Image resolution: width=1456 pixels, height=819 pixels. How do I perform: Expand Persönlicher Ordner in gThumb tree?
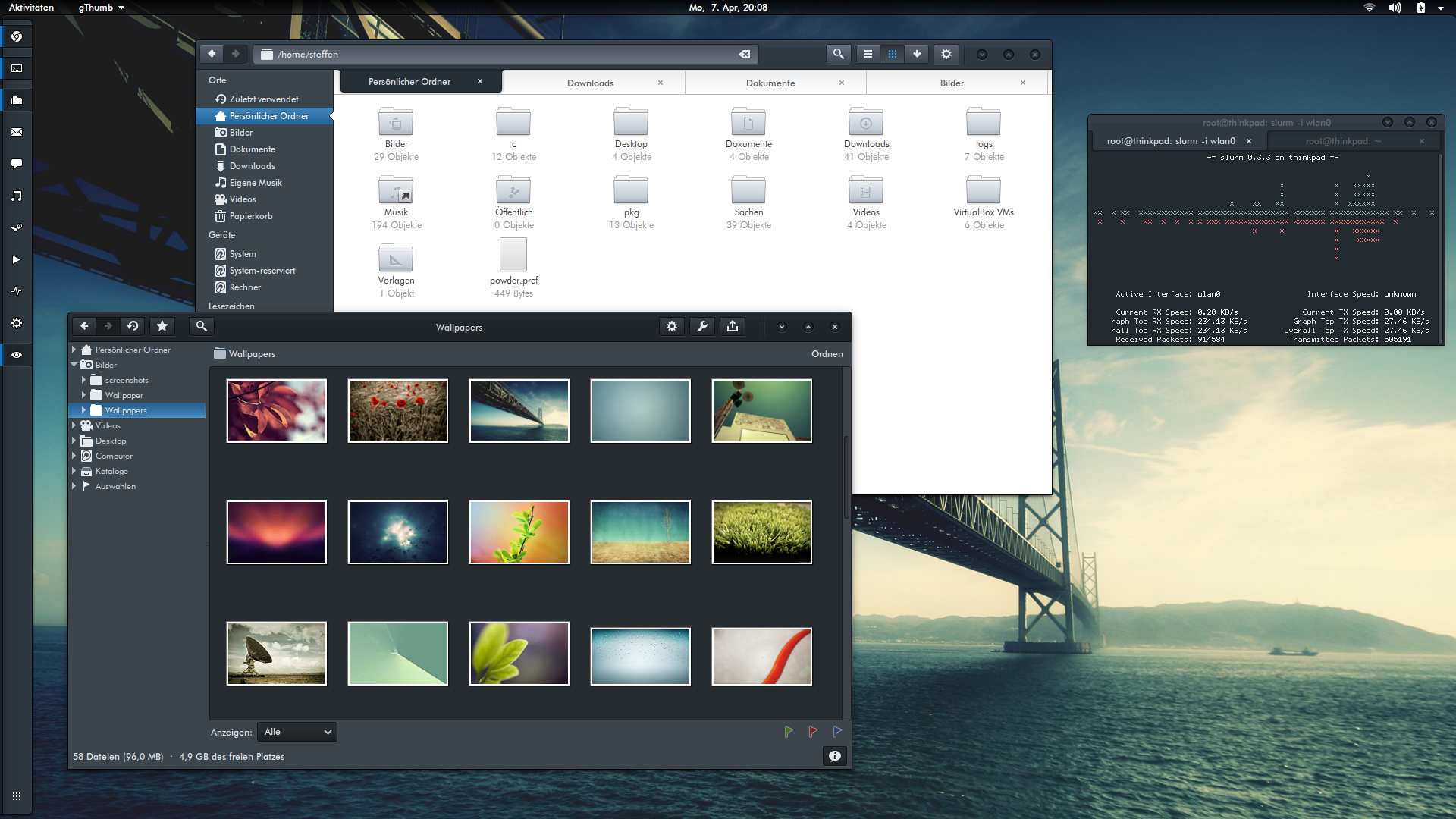74,350
